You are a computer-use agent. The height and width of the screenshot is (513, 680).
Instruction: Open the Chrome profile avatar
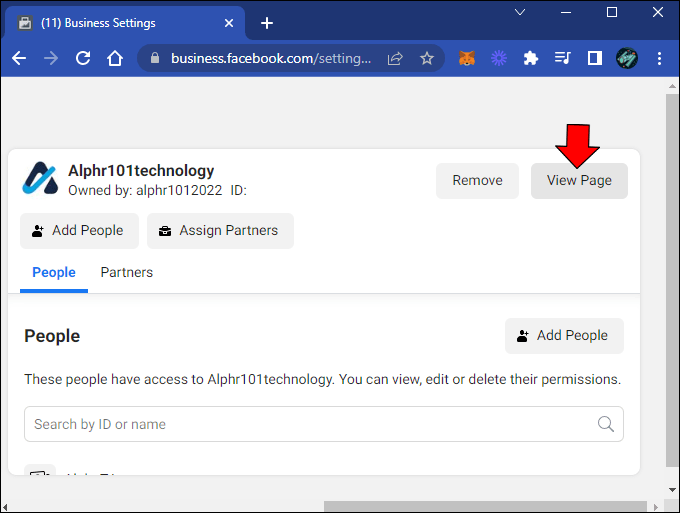click(x=627, y=58)
